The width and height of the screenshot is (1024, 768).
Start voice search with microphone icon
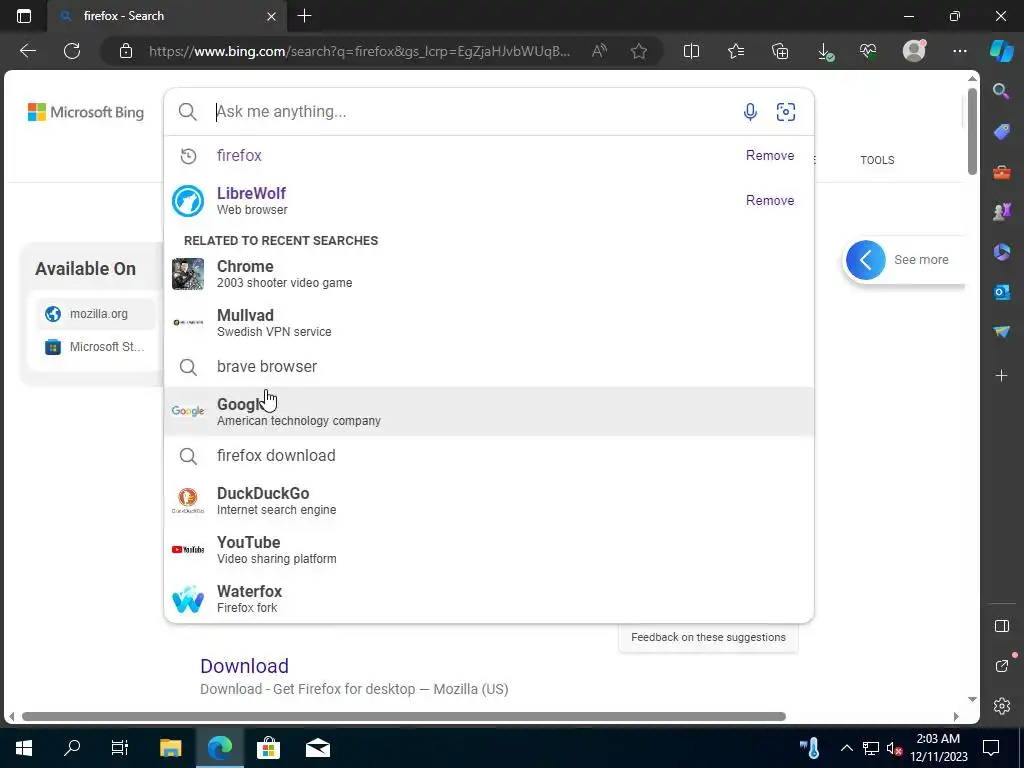(750, 112)
